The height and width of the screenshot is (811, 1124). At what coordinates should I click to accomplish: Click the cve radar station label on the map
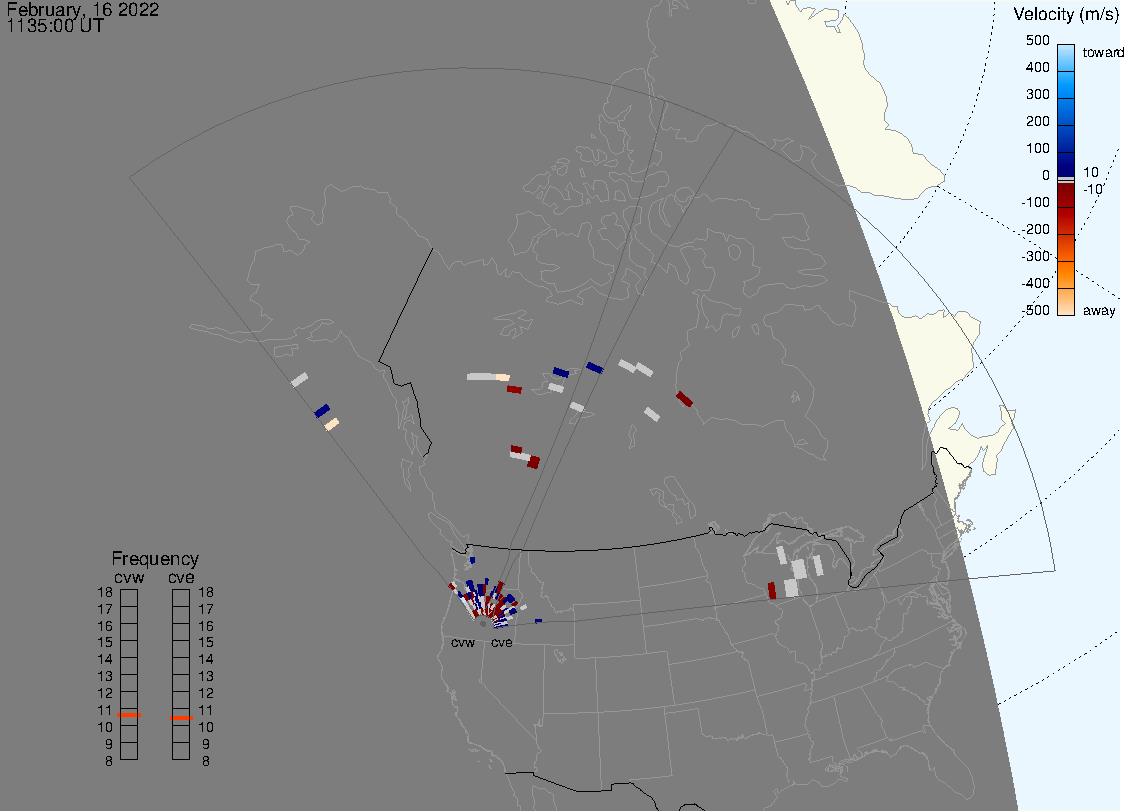tap(501, 643)
